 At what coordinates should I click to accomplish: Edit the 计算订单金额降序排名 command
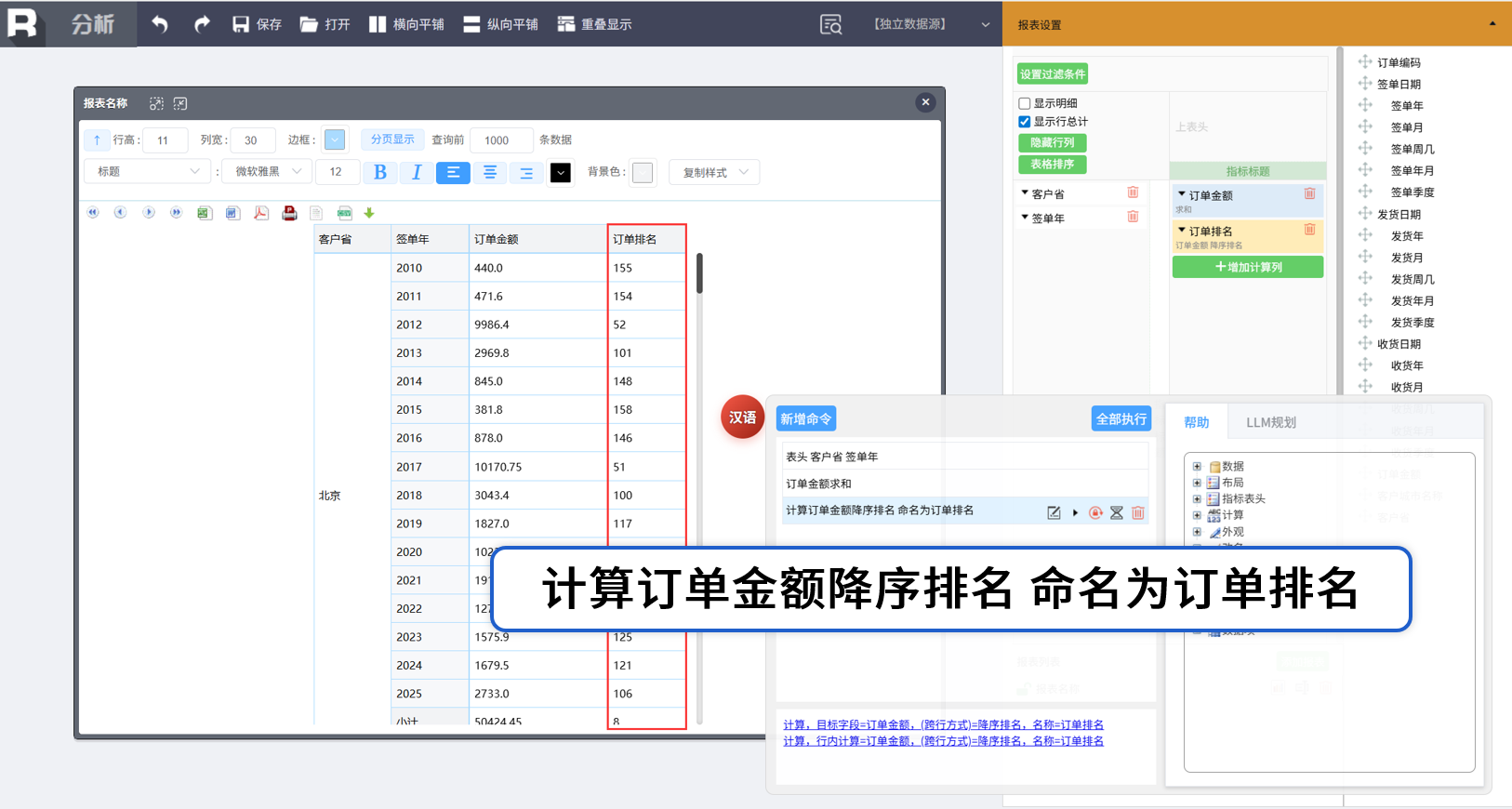tap(1054, 512)
